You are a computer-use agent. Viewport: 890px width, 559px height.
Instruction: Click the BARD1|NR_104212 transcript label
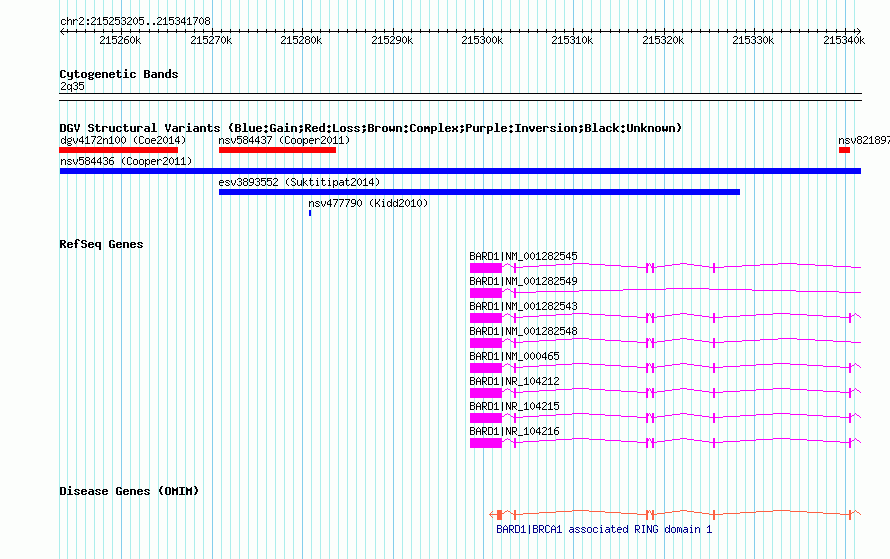(x=514, y=381)
